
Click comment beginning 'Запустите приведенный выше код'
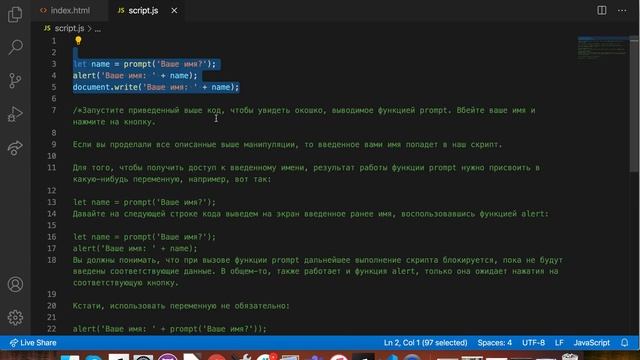(x=304, y=116)
